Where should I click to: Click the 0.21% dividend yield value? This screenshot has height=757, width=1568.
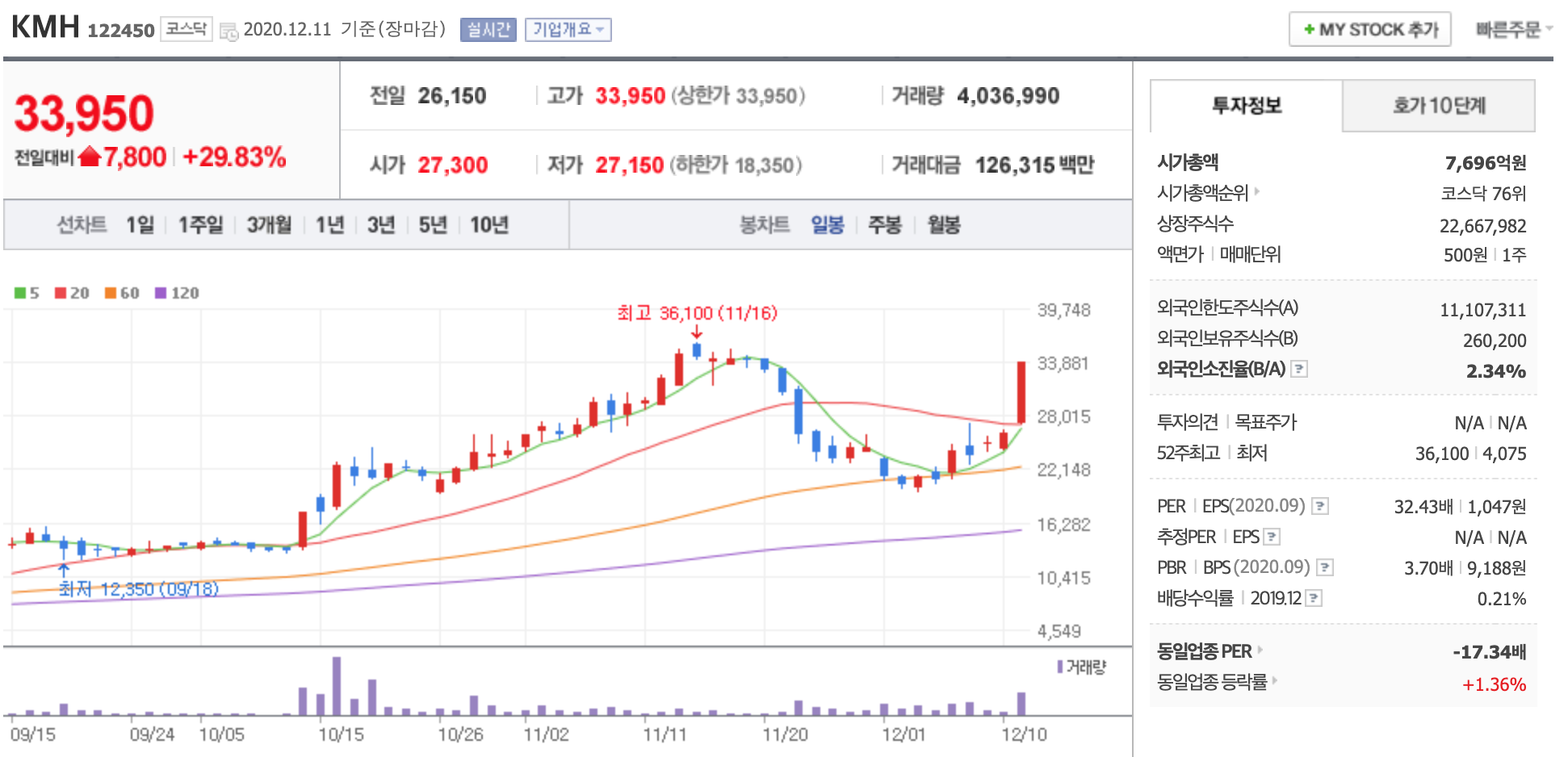tap(1502, 599)
